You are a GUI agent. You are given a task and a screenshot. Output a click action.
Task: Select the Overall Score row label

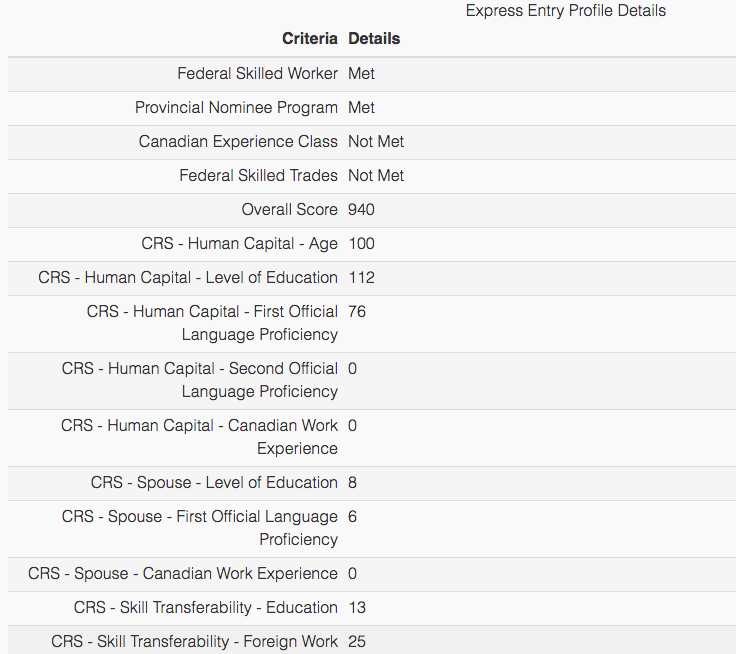tap(290, 210)
